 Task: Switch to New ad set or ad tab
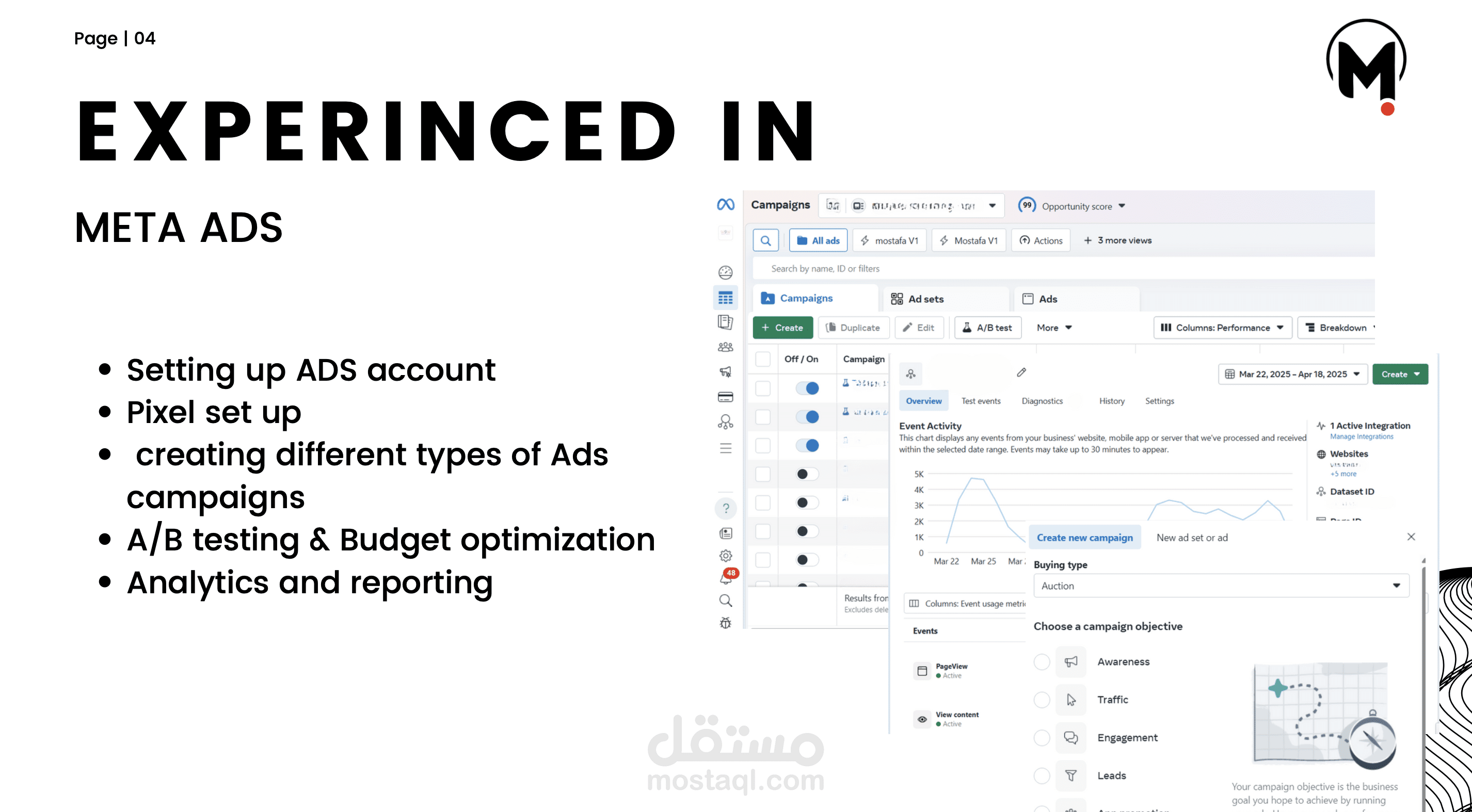(1192, 538)
